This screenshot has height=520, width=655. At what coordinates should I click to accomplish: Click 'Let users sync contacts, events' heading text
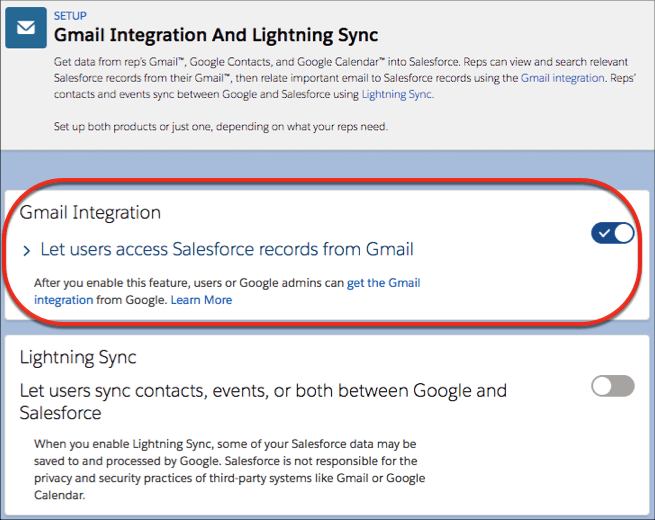click(263, 402)
